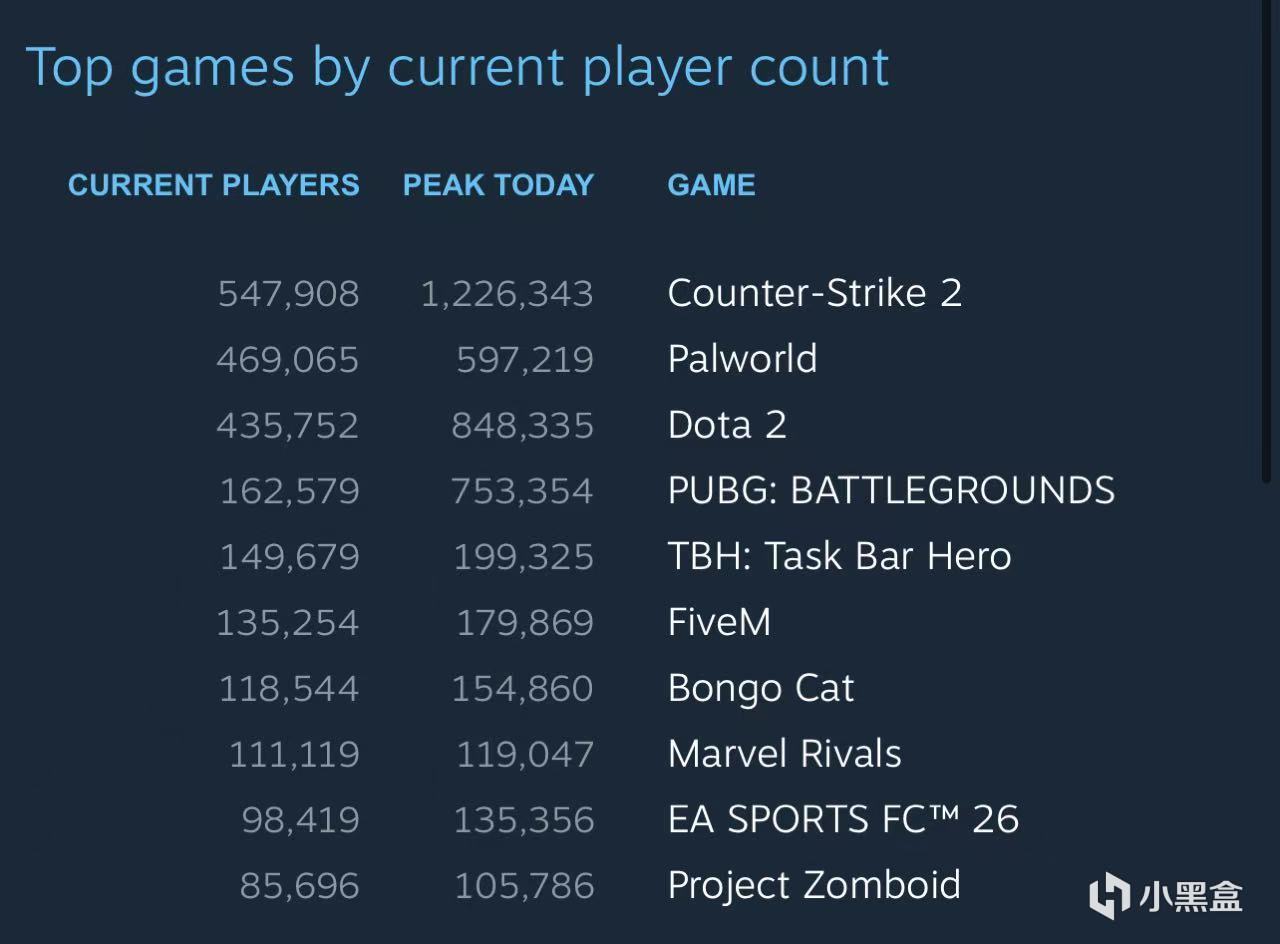Open the Palworld game entry
The image size is (1280, 944).
[742, 359]
